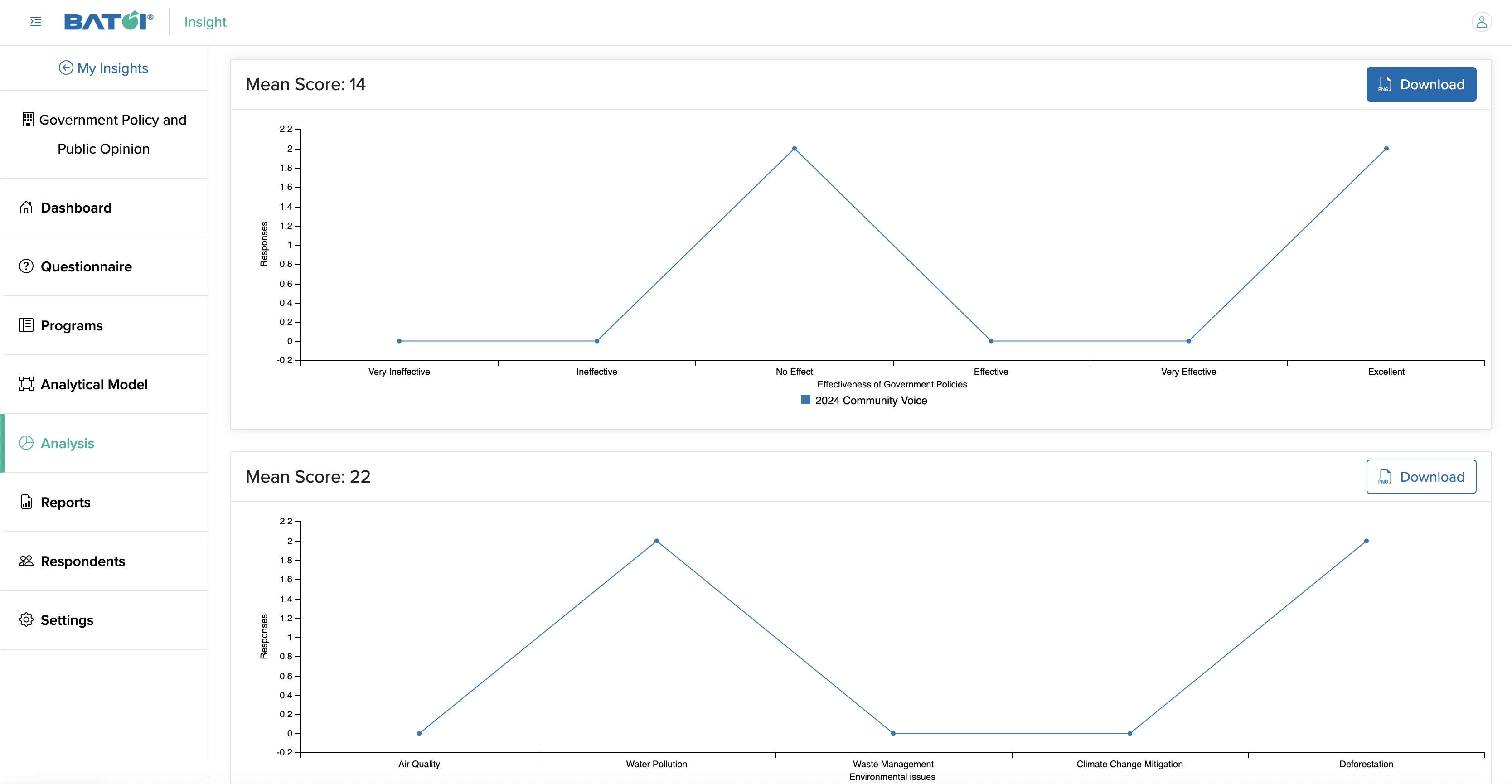Click the Excellent axis label

pyautogui.click(x=1386, y=372)
